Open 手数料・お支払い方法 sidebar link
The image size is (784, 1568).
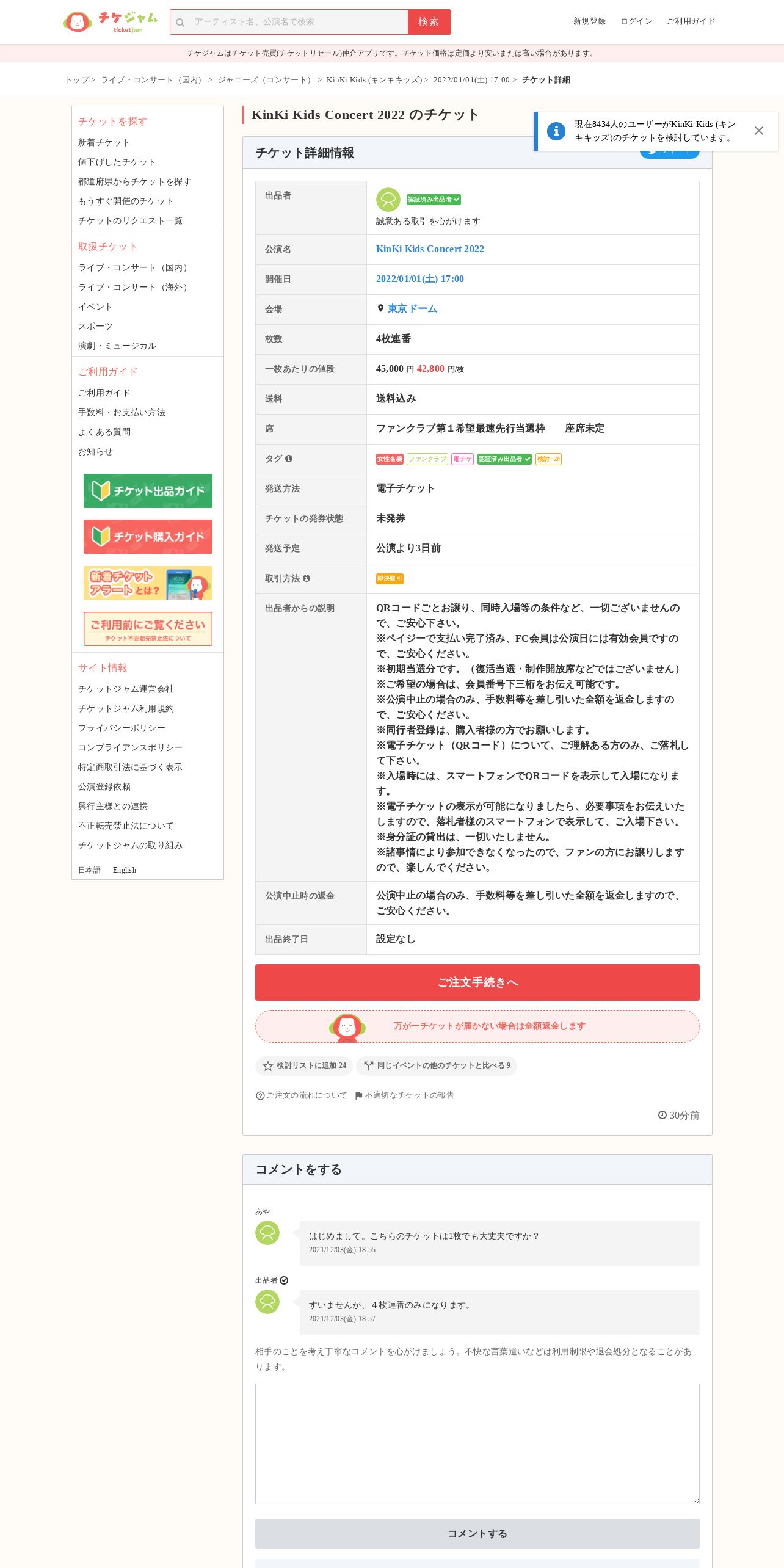122,413
